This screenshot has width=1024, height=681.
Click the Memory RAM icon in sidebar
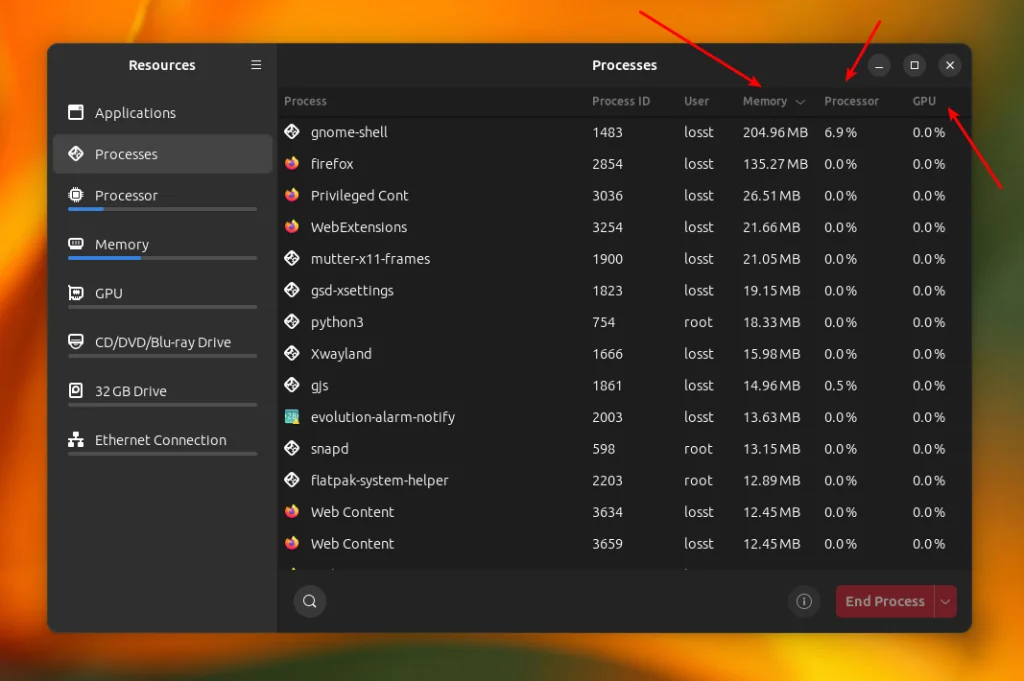(76, 244)
